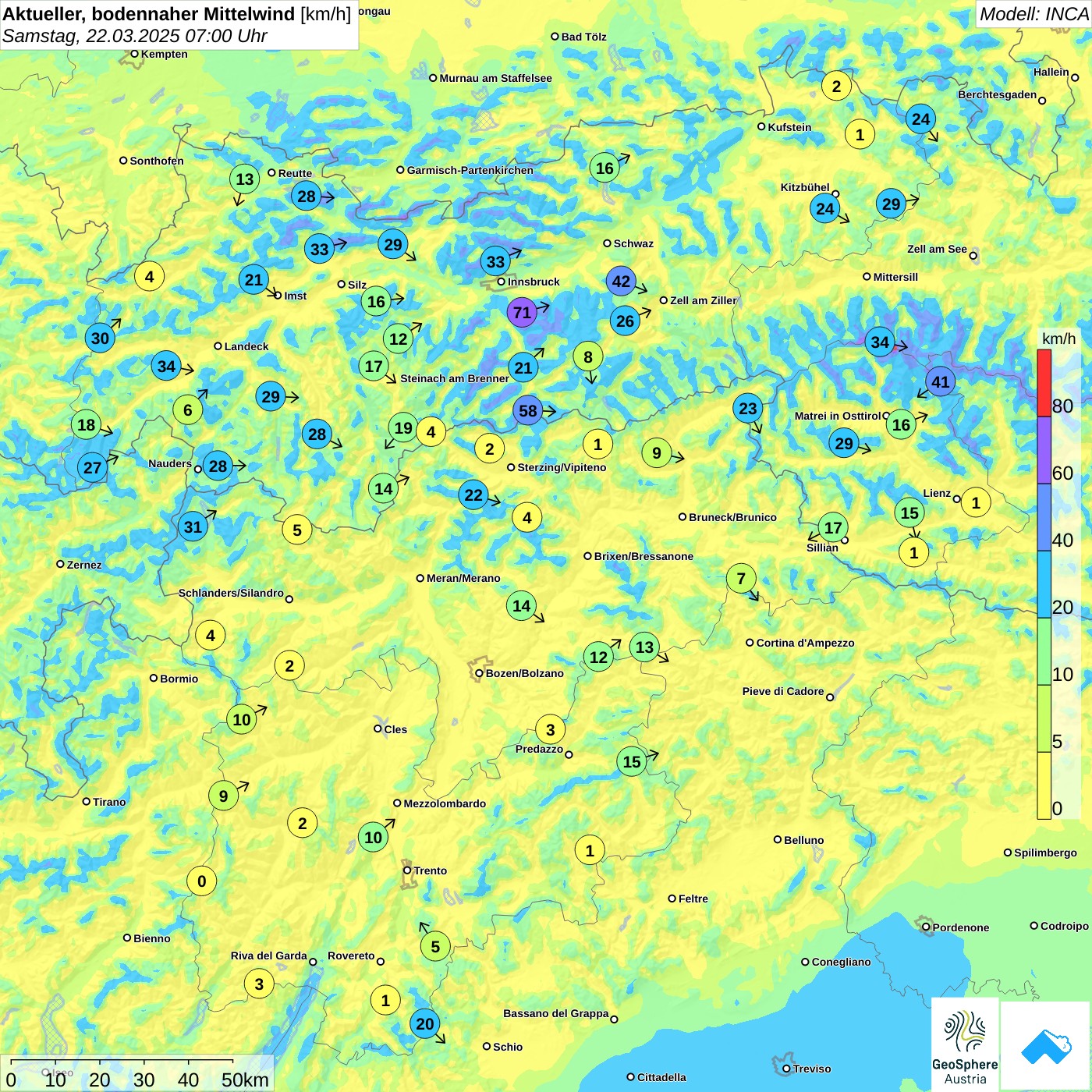Click the map title Aktueller bodennaher Mittelwind
Screen dimensions: 1092x1092
coord(177,14)
